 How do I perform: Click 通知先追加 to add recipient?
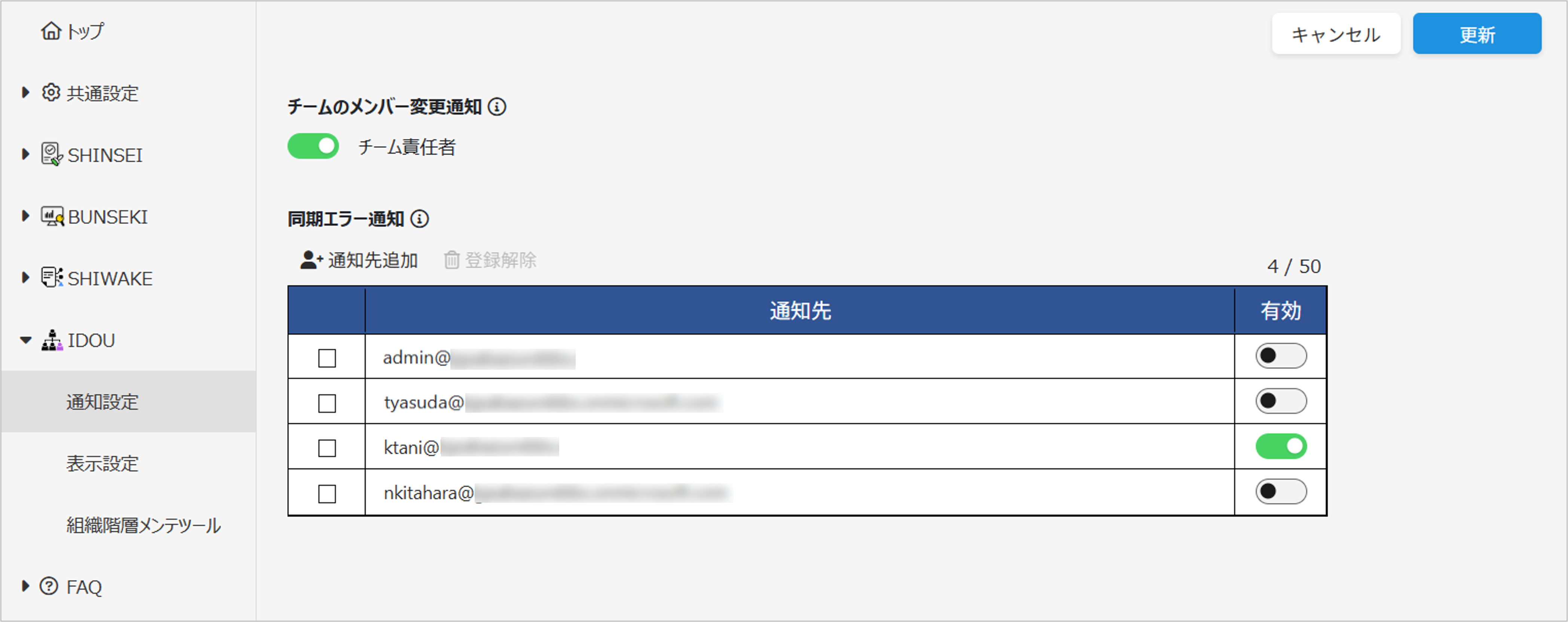click(x=359, y=260)
